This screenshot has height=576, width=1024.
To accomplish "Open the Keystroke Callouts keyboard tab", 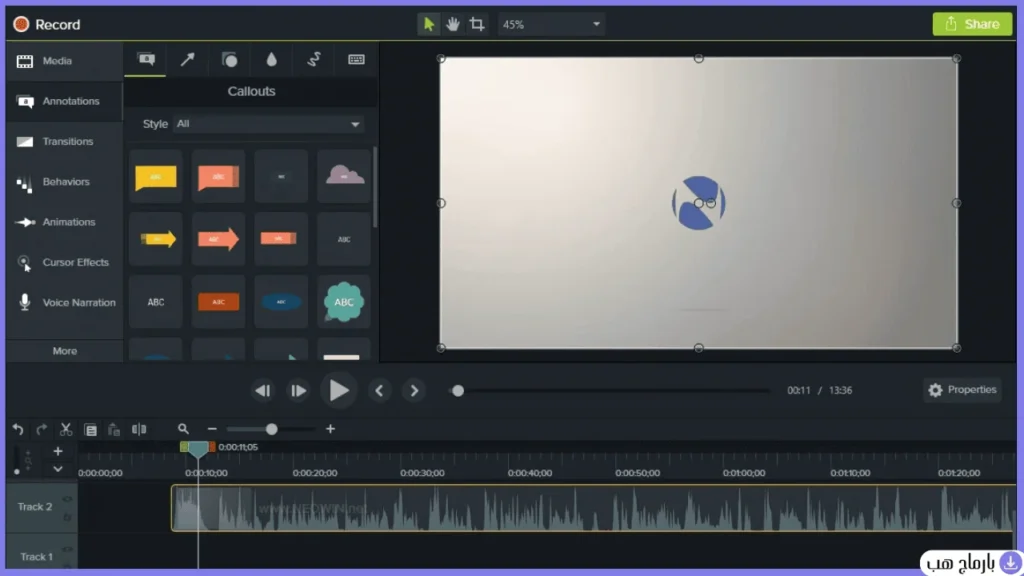I will point(356,59).
